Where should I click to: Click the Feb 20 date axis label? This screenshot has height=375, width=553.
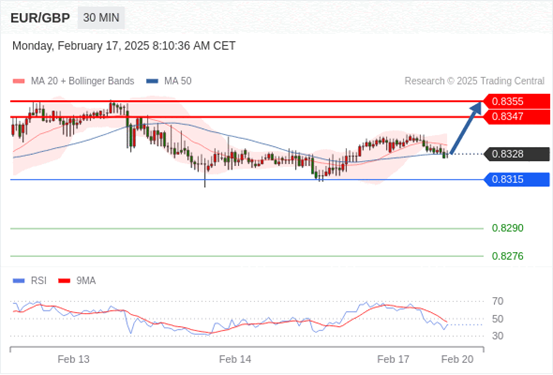pos(457,359)
